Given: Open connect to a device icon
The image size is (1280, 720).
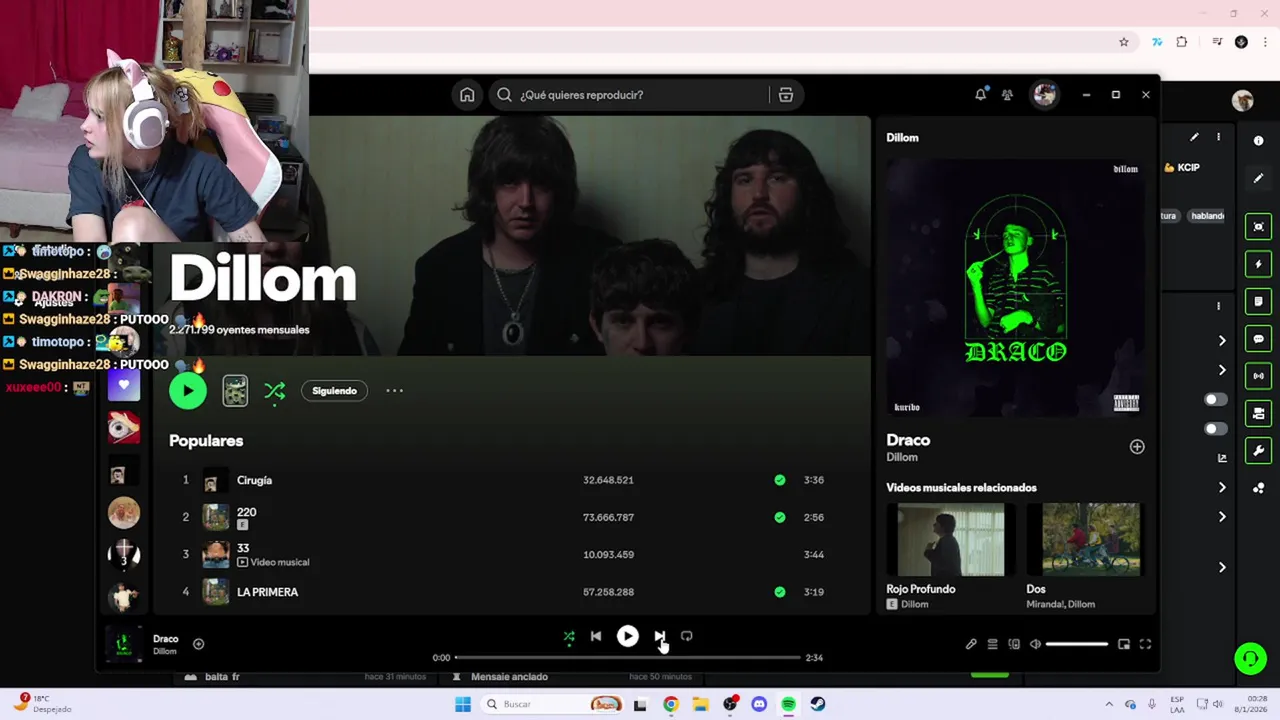Looking at the screenshot, I should click(1014, 644).
